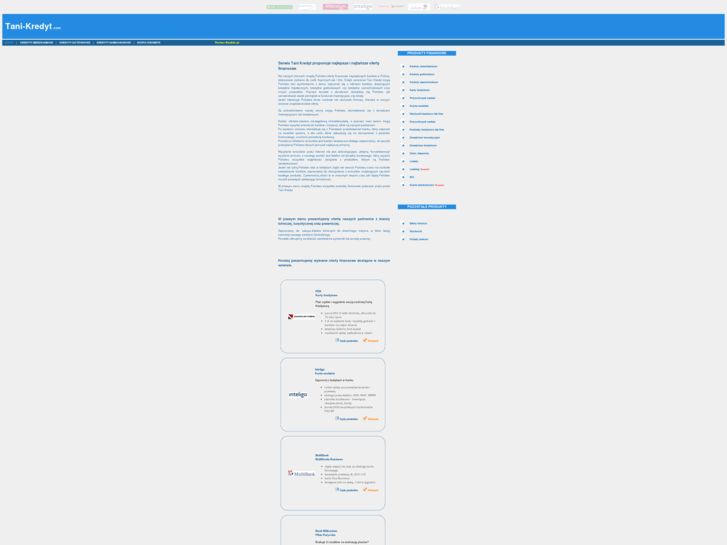727x545 pixels.
Task: Click the Millennium logo in top banner
Action: 335,6
